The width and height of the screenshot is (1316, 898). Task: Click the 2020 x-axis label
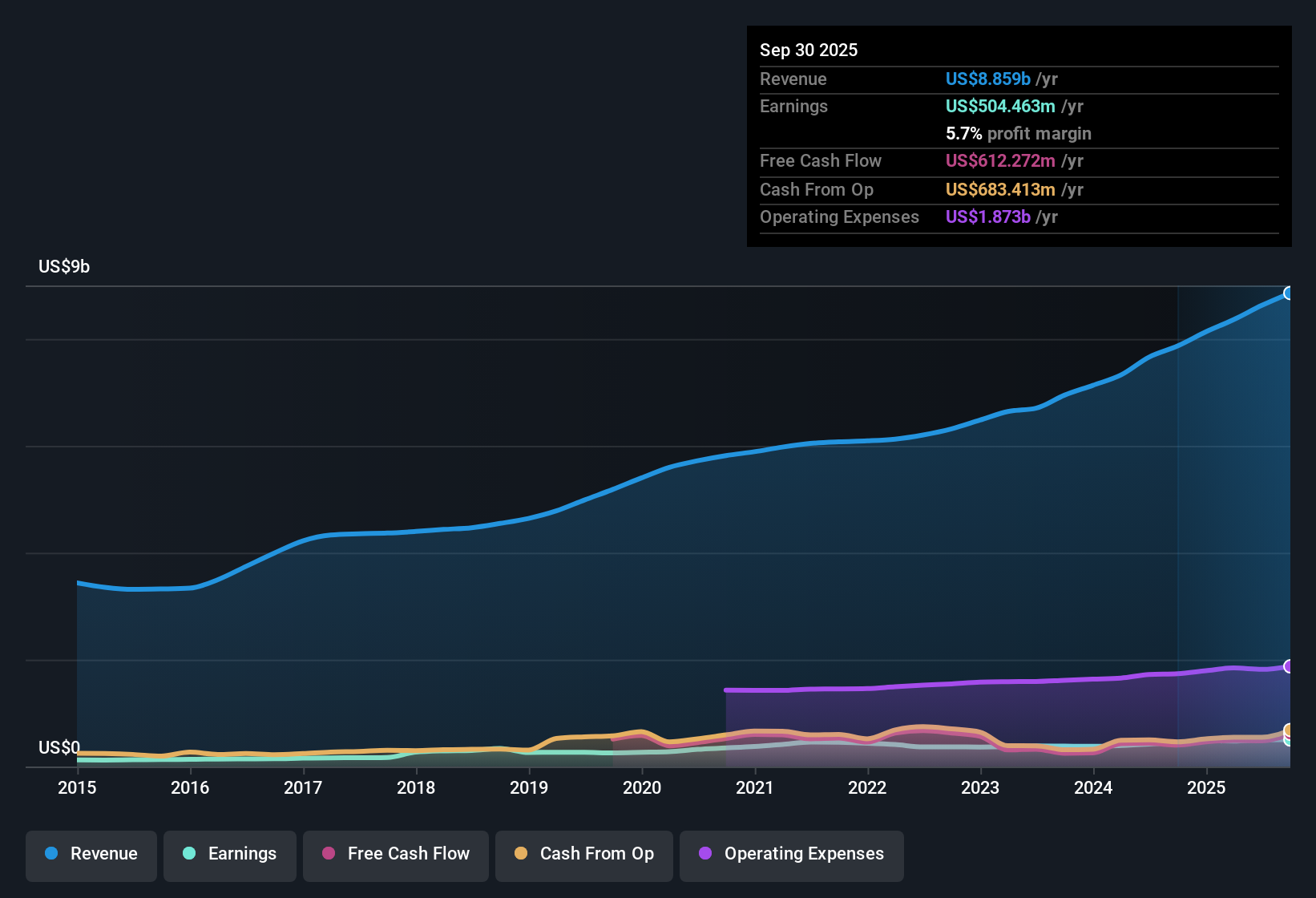(642, 788)
